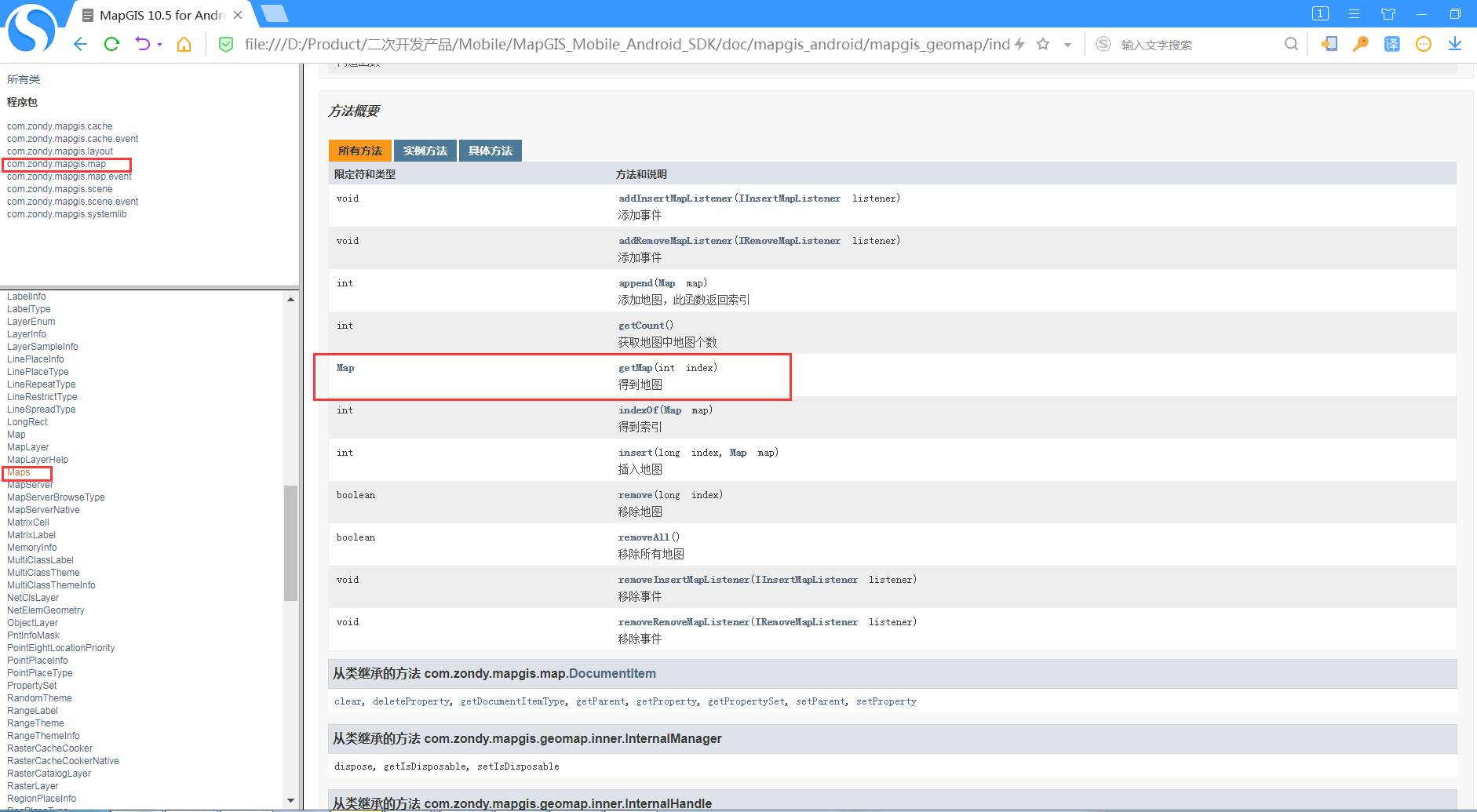Open package com.zondy.mapgis.scene.event

(72, 202)
